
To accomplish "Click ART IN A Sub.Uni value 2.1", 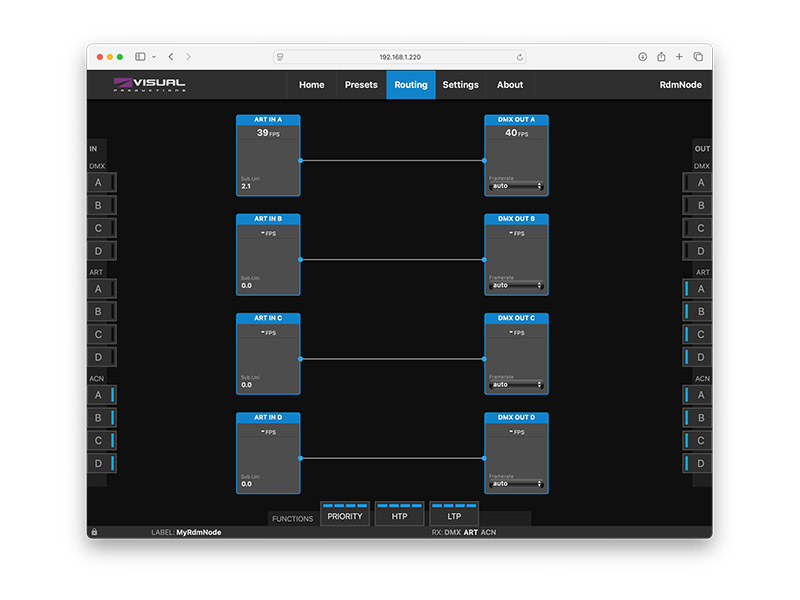I will tap(246, 186).
